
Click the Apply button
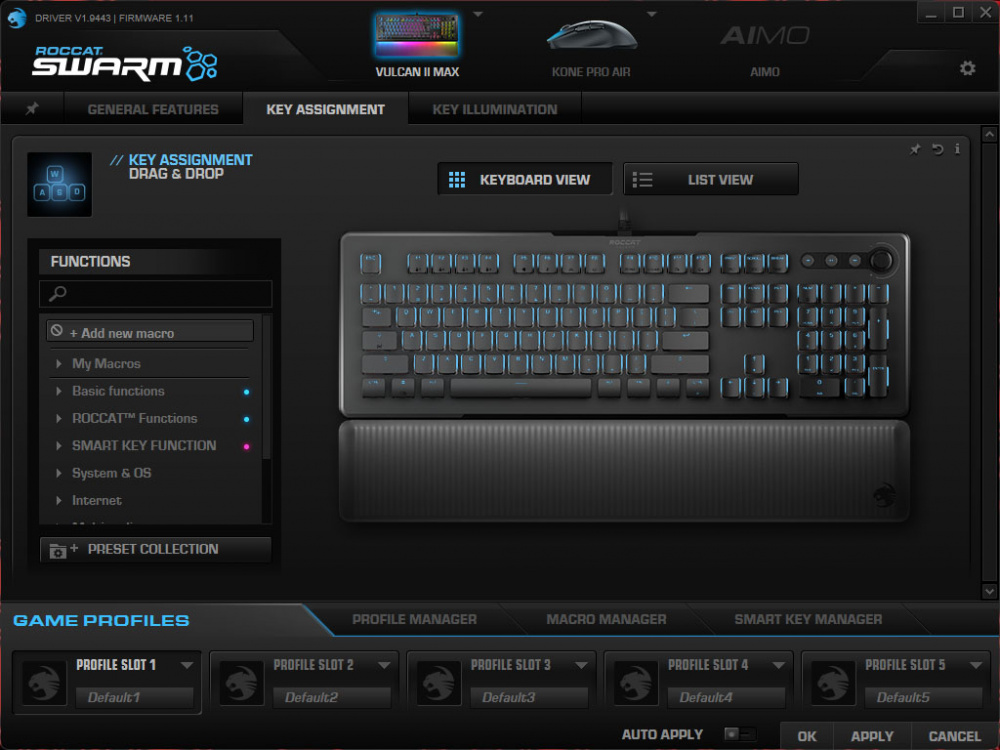click(x=872, y=736)
